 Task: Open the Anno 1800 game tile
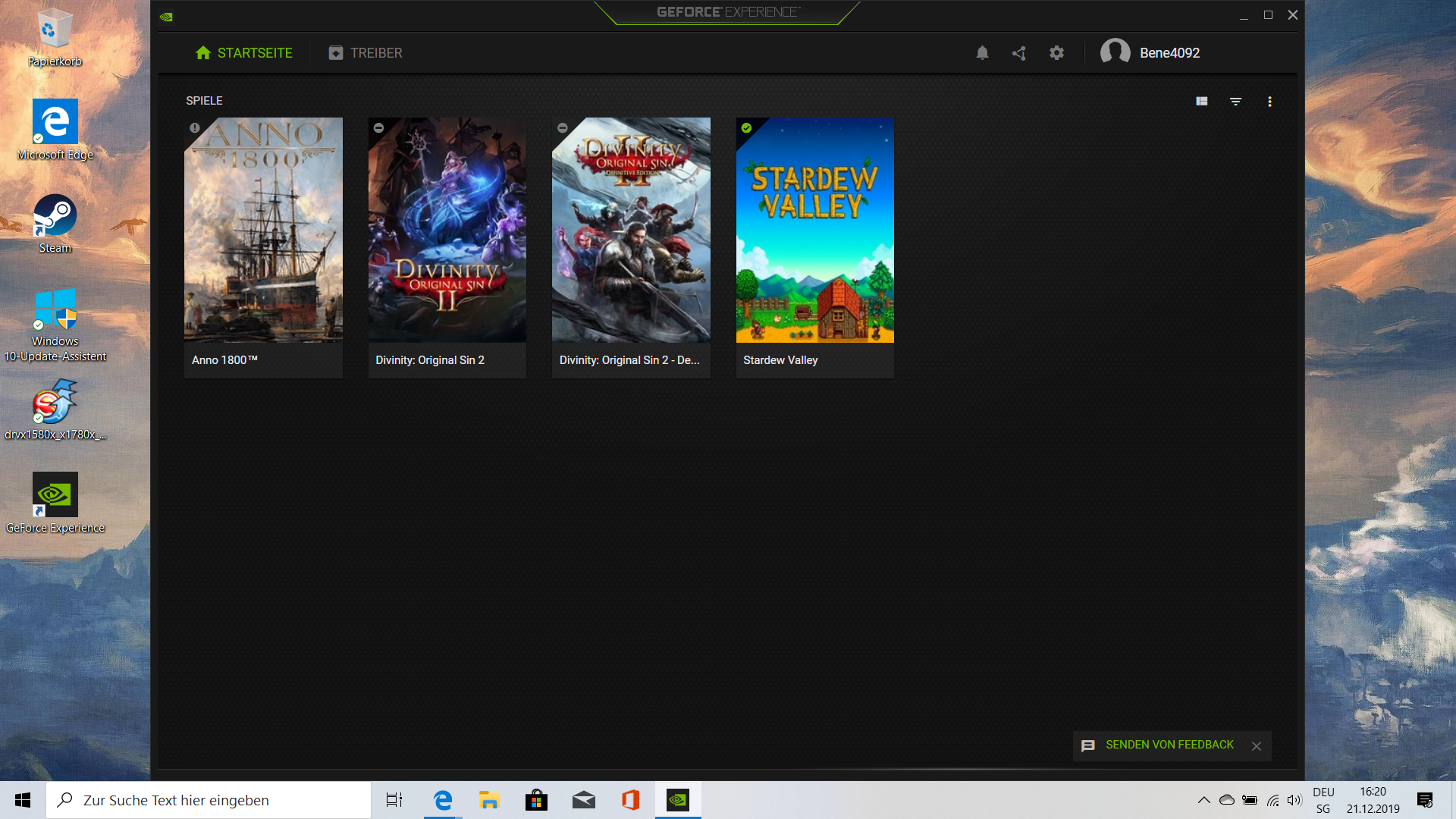click(x=263, y=231)
